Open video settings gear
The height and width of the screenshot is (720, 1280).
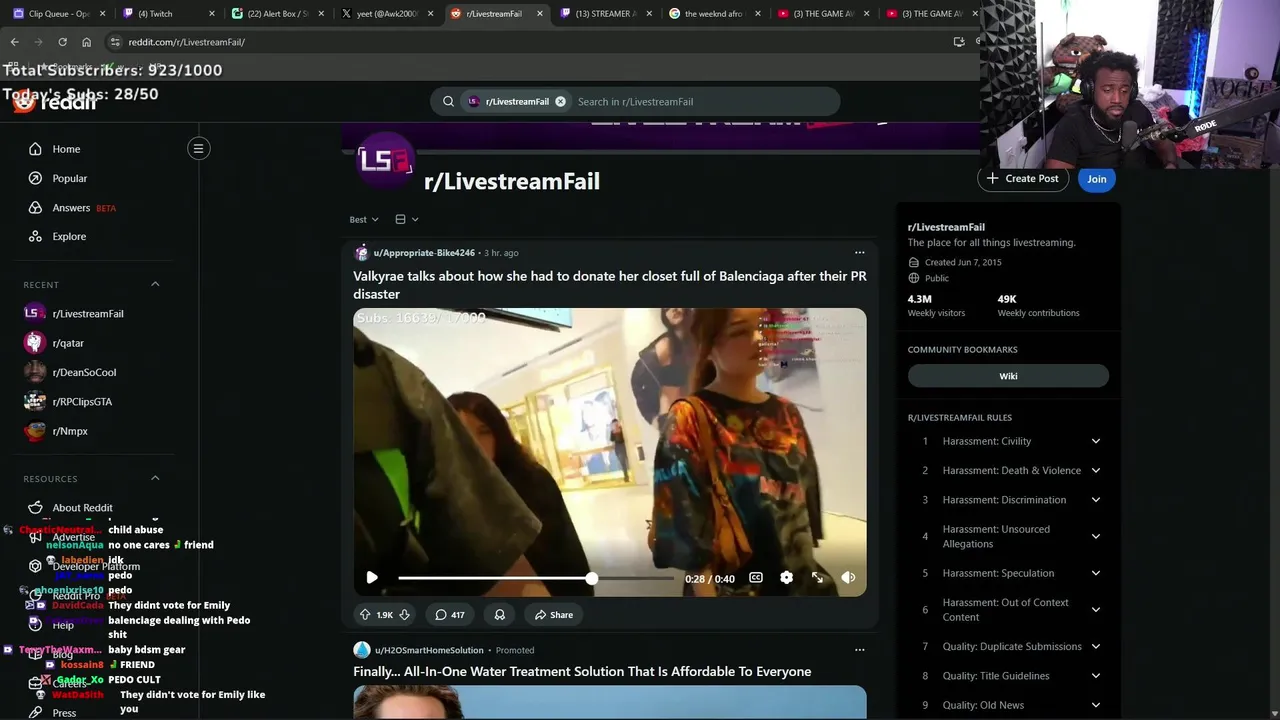[x=786, y=577]
